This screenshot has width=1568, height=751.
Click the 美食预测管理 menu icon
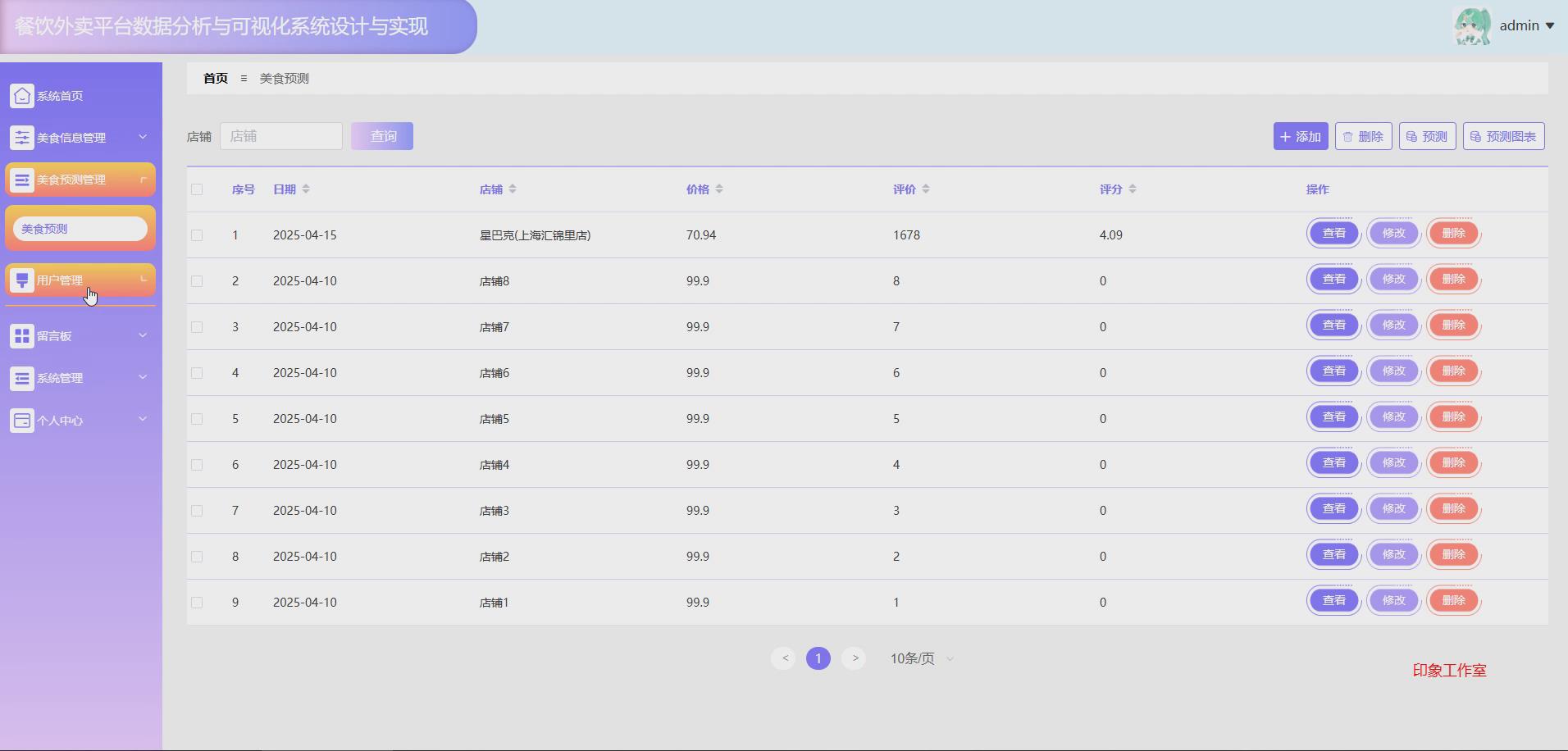[21, 179]
